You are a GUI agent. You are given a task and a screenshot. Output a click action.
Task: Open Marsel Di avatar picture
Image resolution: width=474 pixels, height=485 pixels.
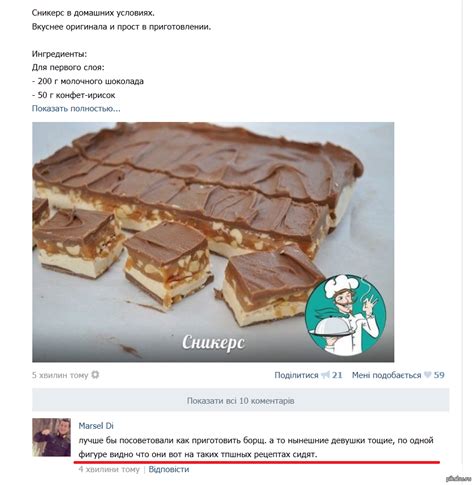pyautogui.click(x=51, y=437)
